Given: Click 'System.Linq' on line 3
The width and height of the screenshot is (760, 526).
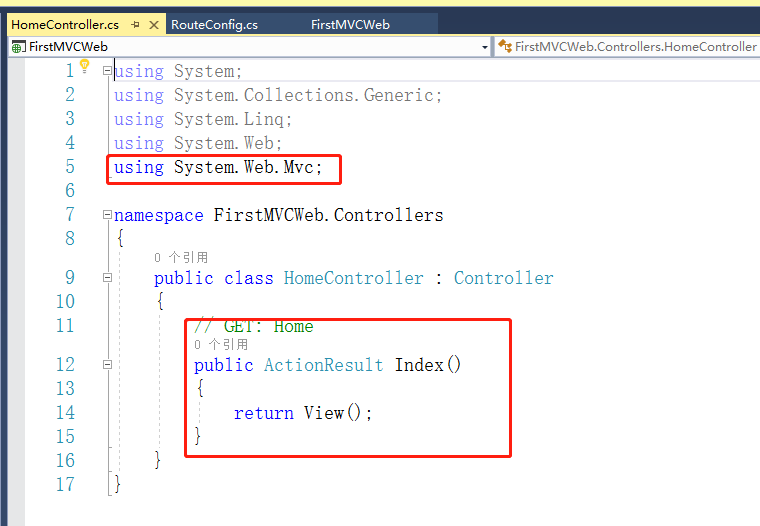Looking at the screenshot, I should tap(229, 119).
